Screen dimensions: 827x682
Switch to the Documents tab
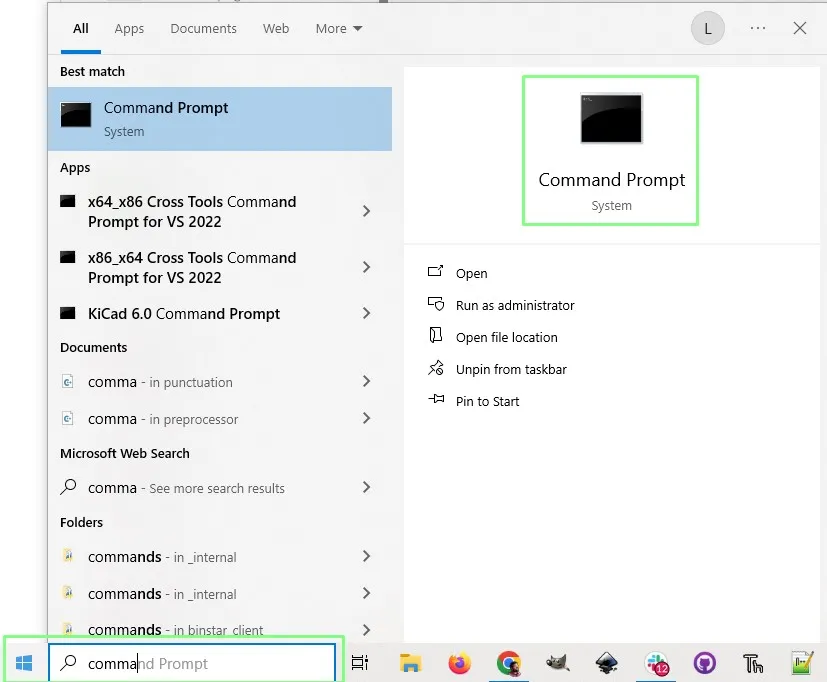(203, 28)
